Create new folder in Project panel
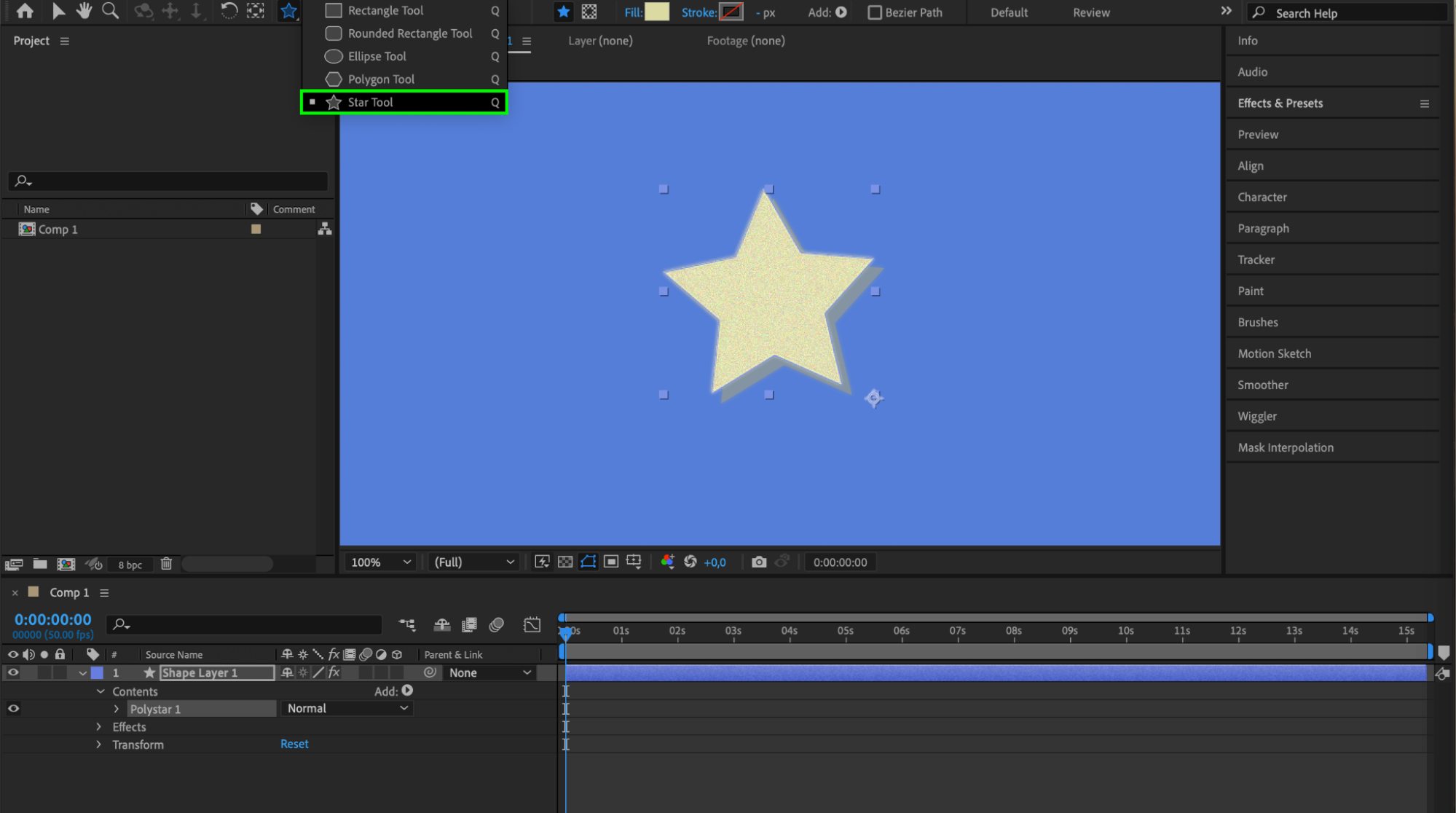 coord(40,564)
